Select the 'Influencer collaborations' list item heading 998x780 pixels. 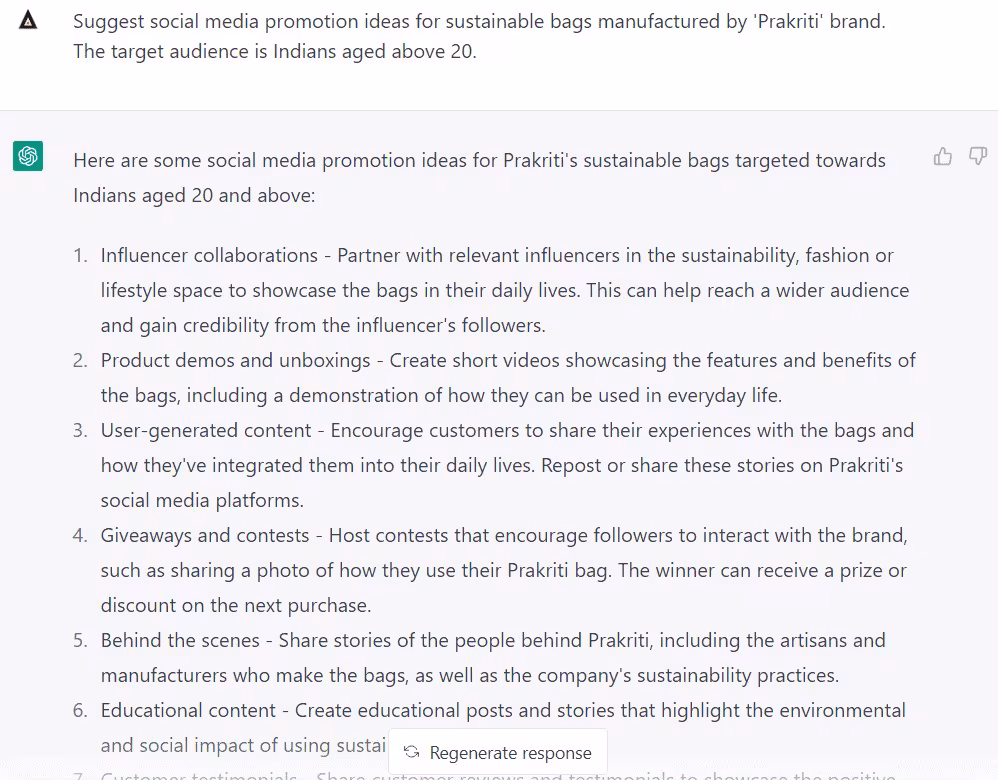point(208,255)
